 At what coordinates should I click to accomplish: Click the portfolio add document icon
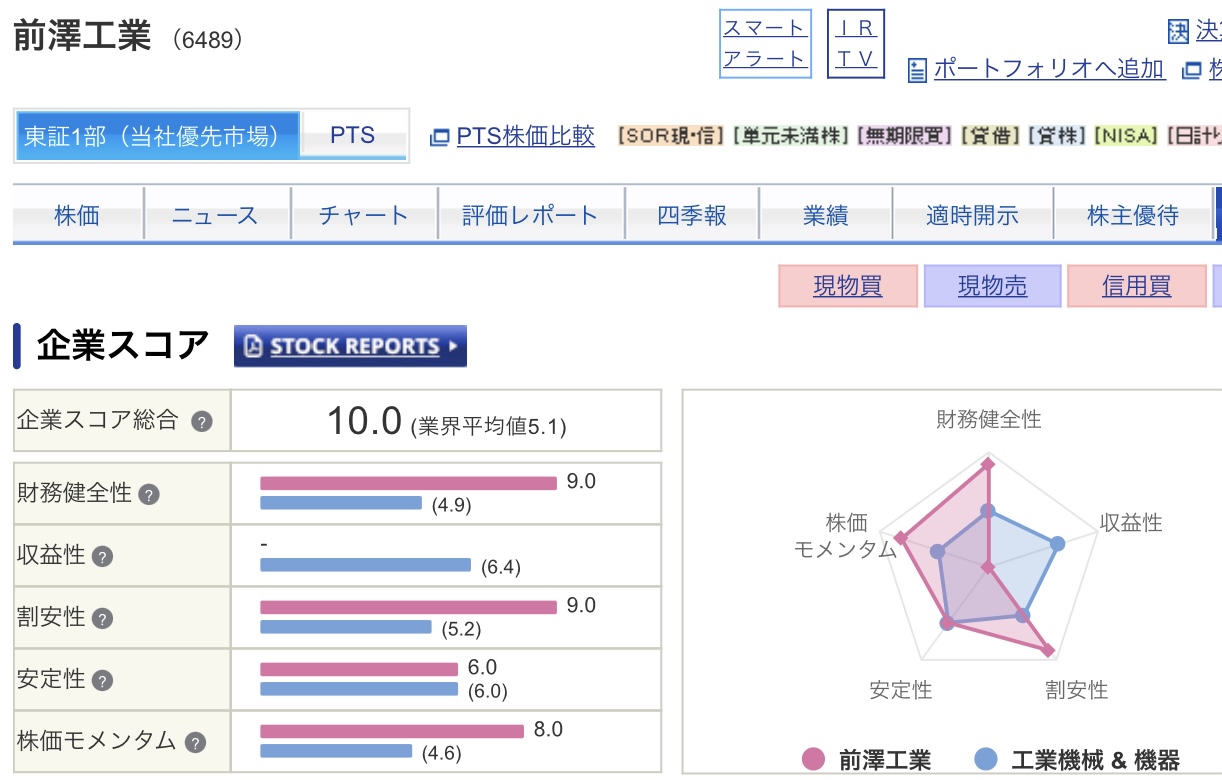click(917, 70)
